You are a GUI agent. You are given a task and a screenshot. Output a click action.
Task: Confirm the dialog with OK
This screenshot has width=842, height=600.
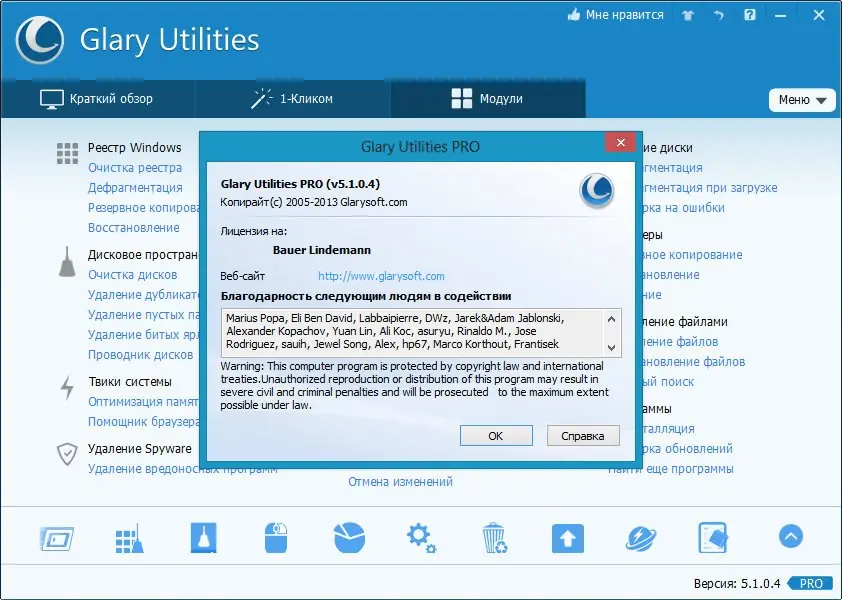tap(496, 436)
